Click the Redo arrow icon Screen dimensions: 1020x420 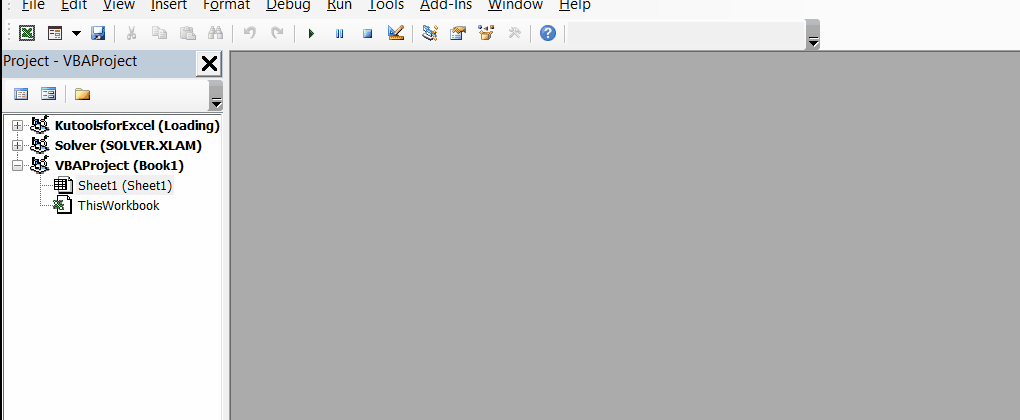(277, 33)
